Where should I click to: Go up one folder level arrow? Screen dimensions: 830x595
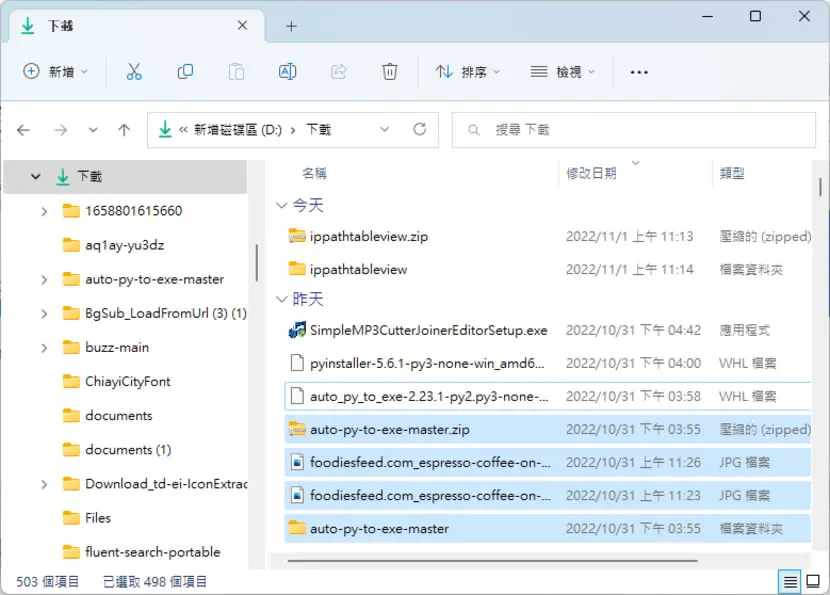pos(124,130)
